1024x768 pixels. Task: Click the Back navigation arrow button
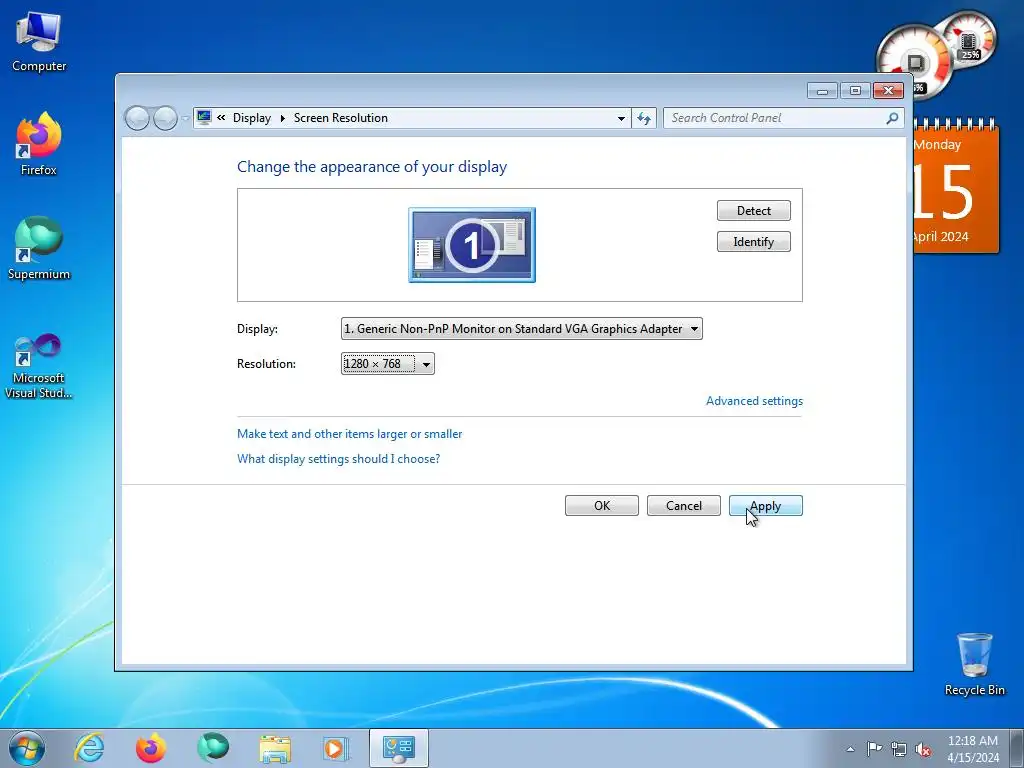(137, 118)
